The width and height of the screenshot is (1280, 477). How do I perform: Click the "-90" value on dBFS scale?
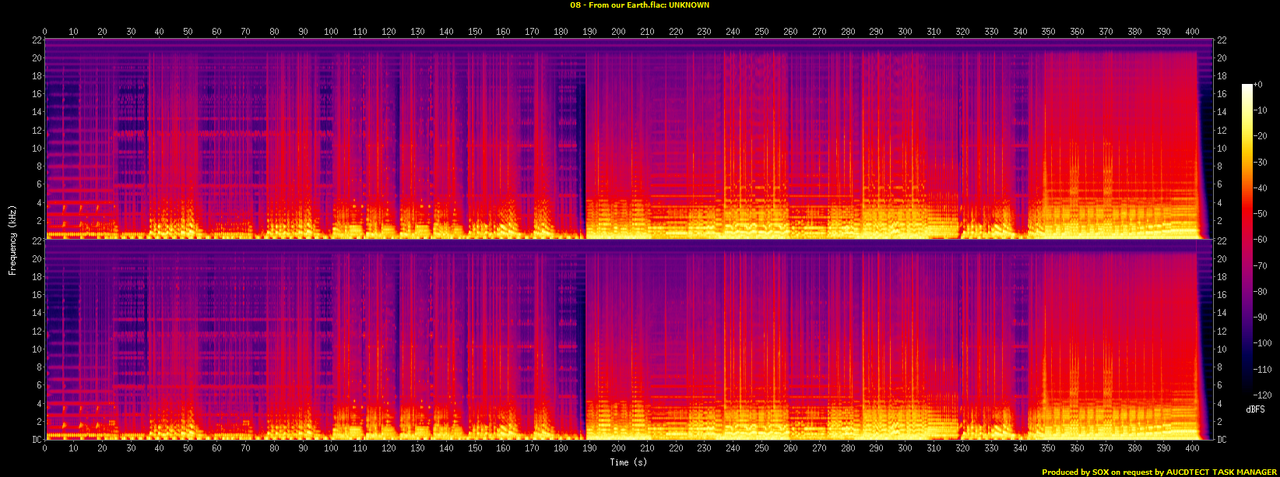point(1261,316)
